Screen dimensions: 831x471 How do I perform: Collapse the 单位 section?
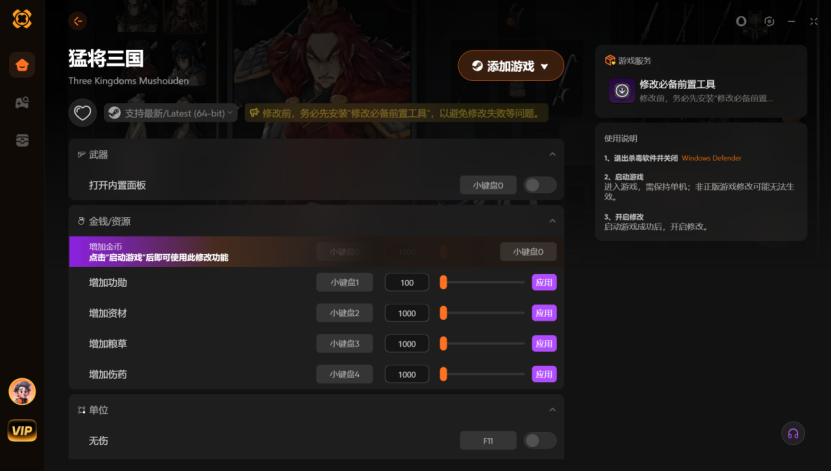click(552, 410)
